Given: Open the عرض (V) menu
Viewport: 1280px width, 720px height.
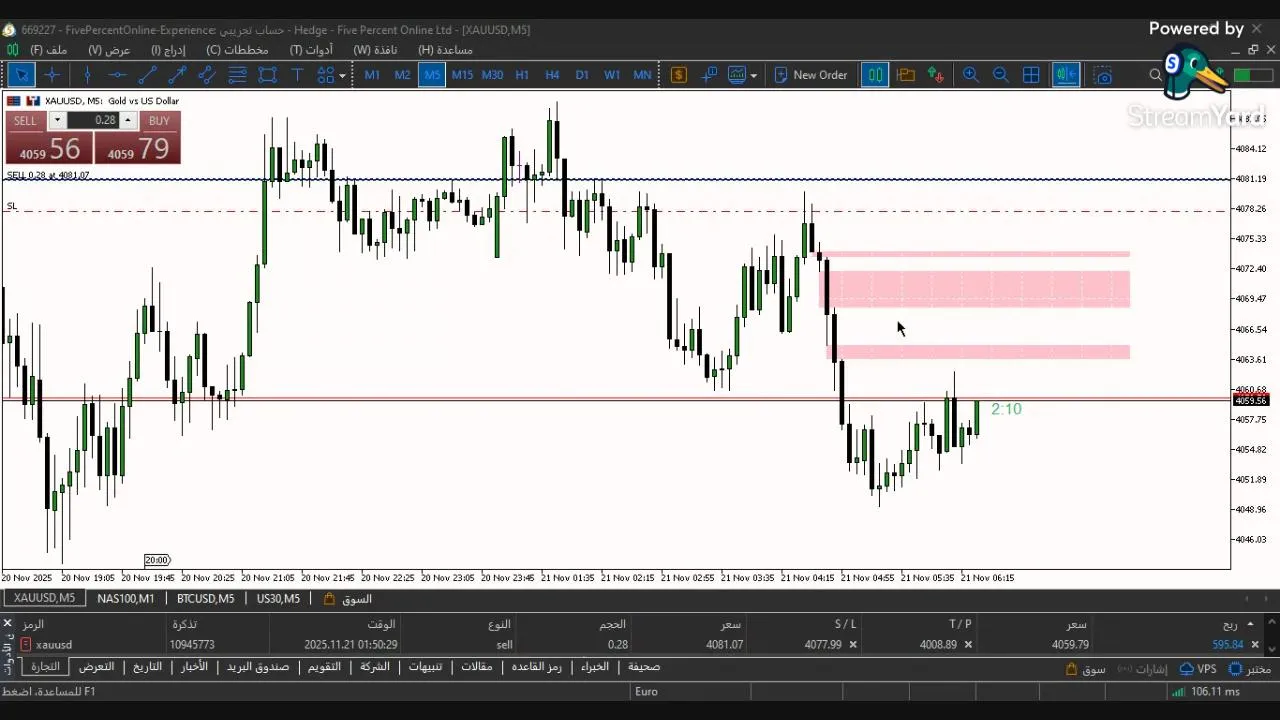Looking at the screenshot, I should [109, 50].
